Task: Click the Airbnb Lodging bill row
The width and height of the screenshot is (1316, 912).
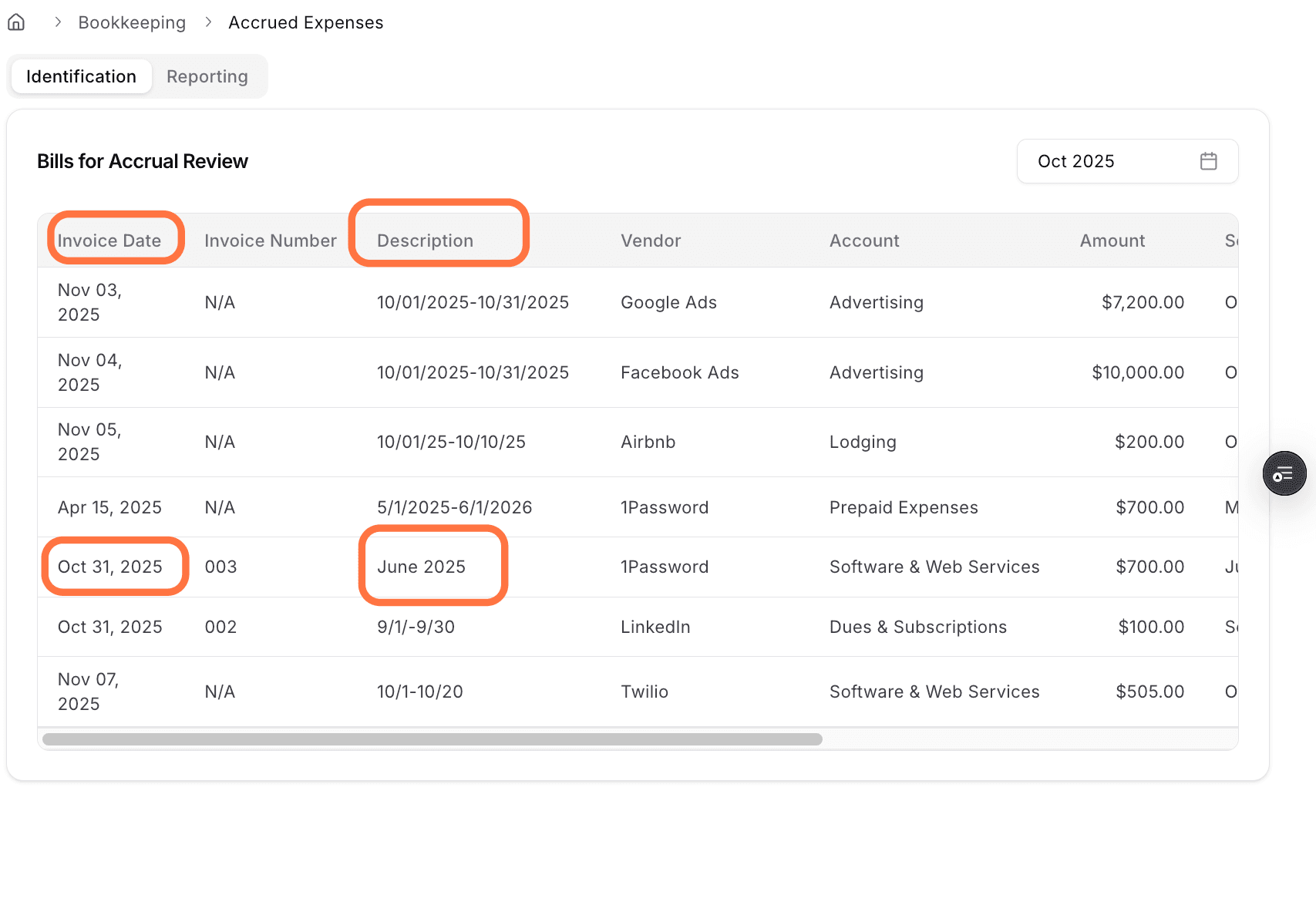Action: point(648,442)
